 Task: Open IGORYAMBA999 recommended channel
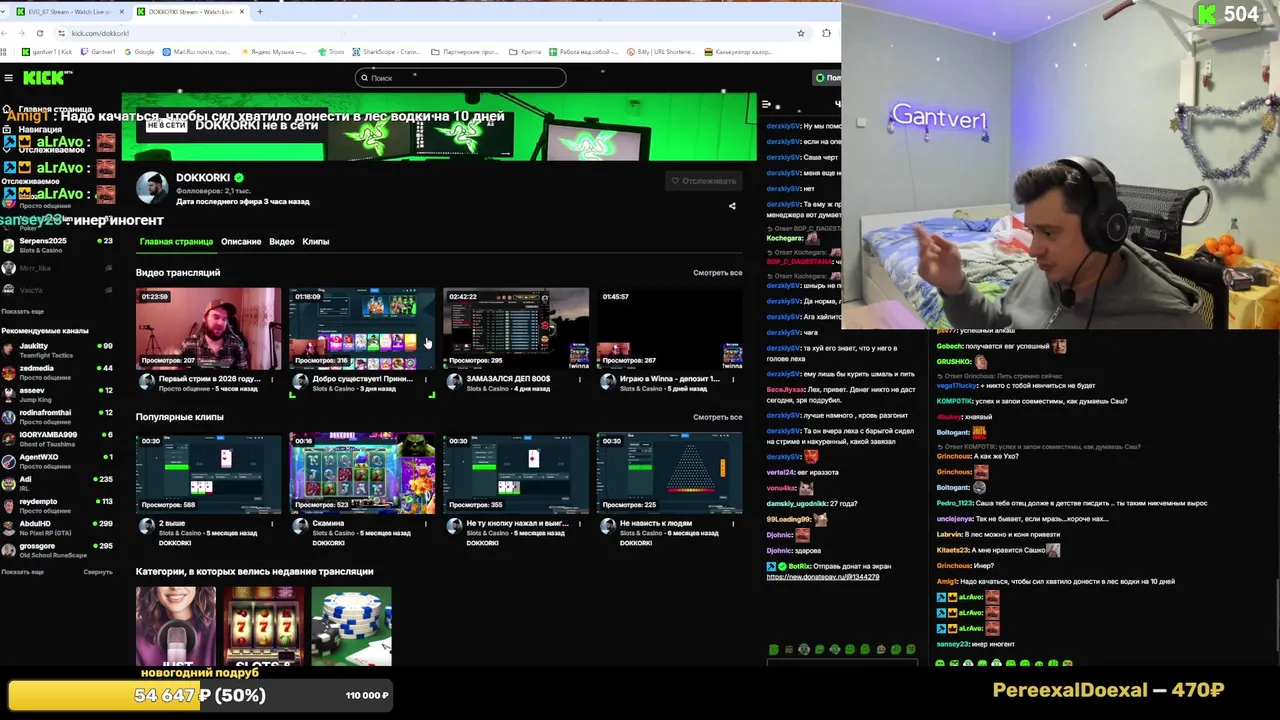point(57,439)
